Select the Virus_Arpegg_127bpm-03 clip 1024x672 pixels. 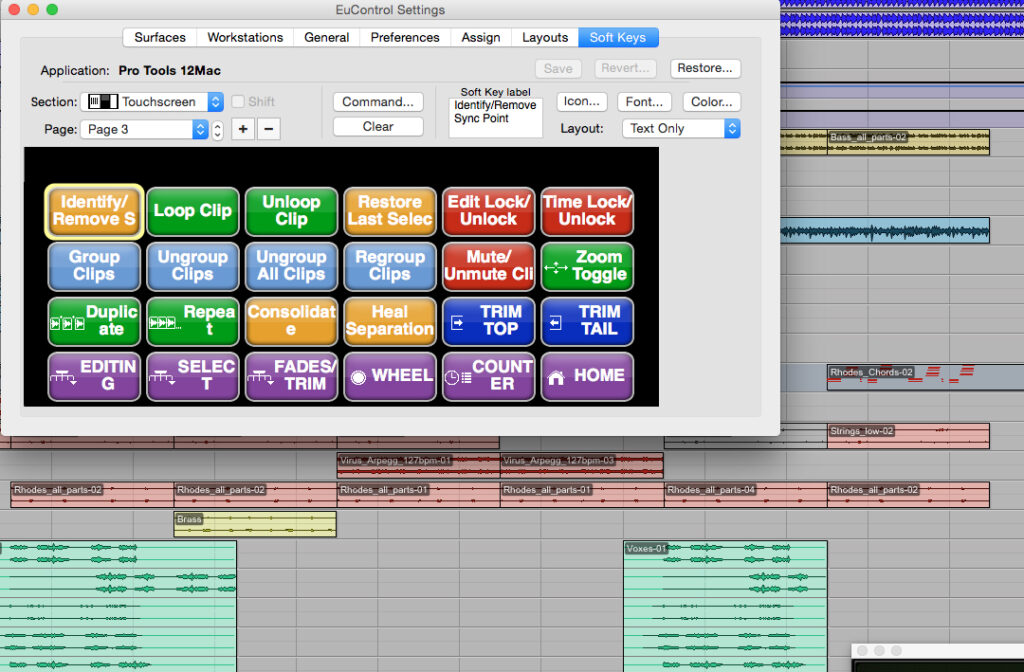click(x=582, y=466)
